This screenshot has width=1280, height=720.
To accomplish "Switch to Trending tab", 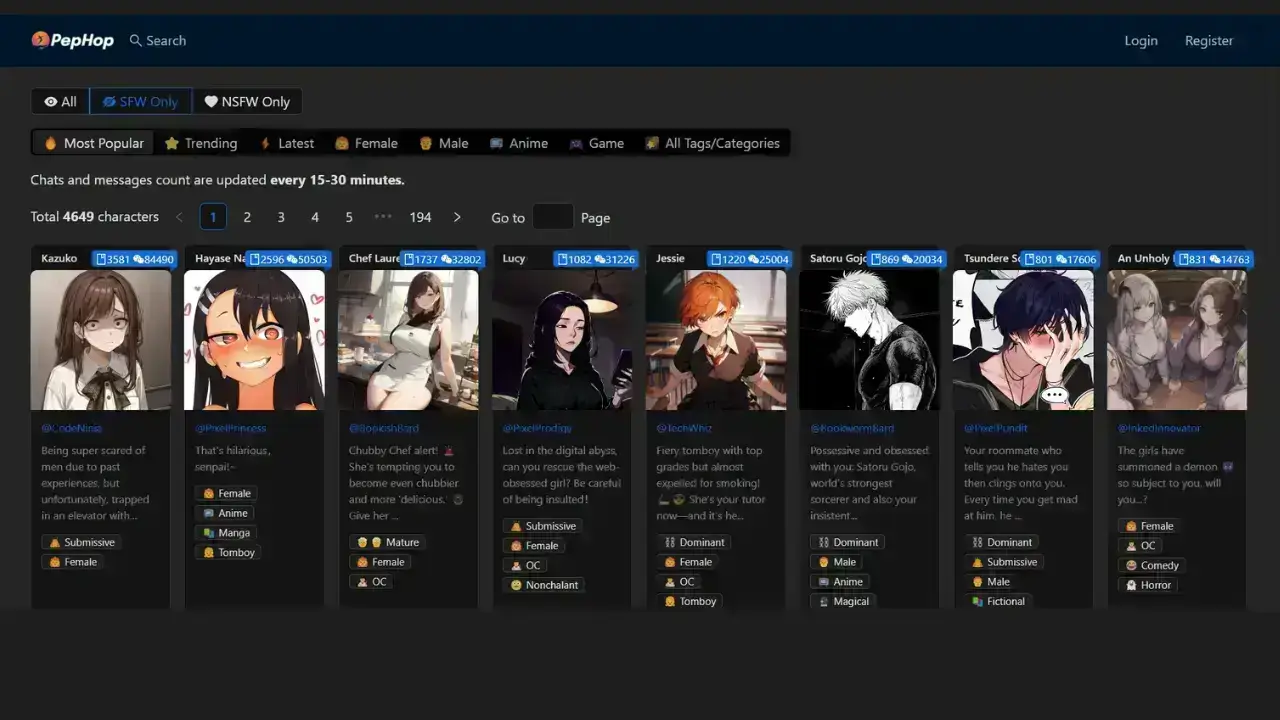I will pyautogui.click(x=201, y=143).
